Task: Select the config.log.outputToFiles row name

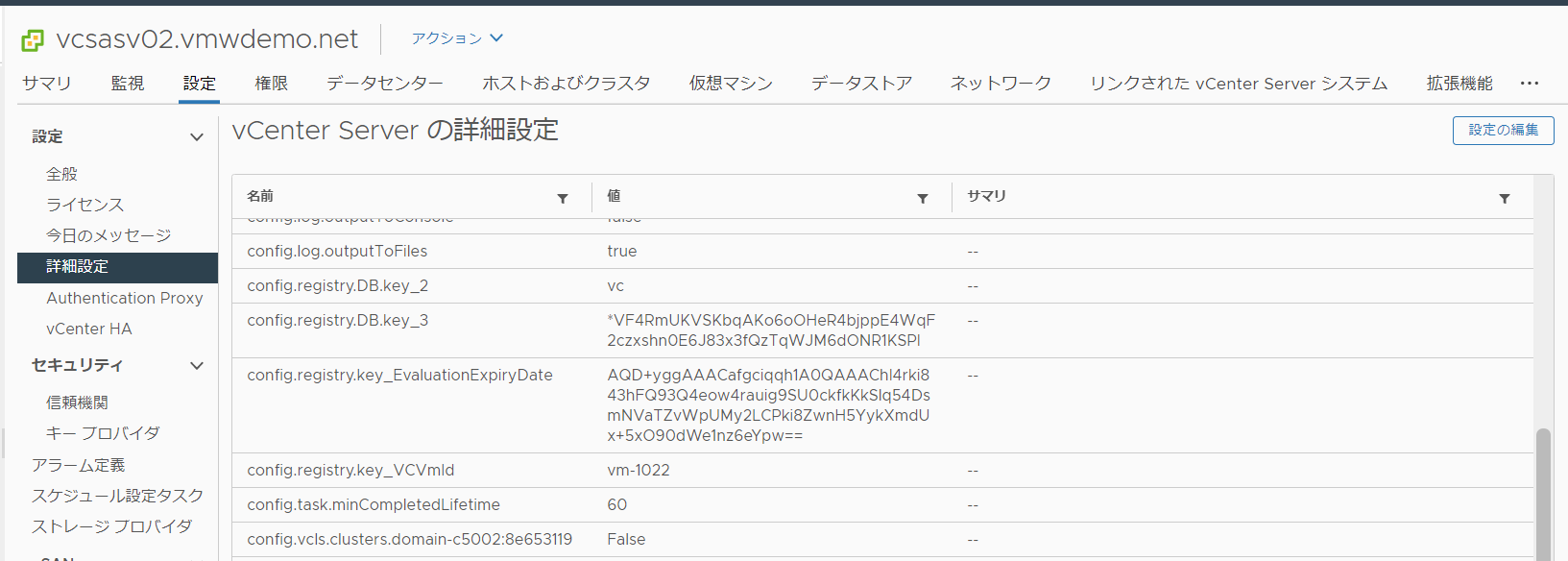Action: 337,251
